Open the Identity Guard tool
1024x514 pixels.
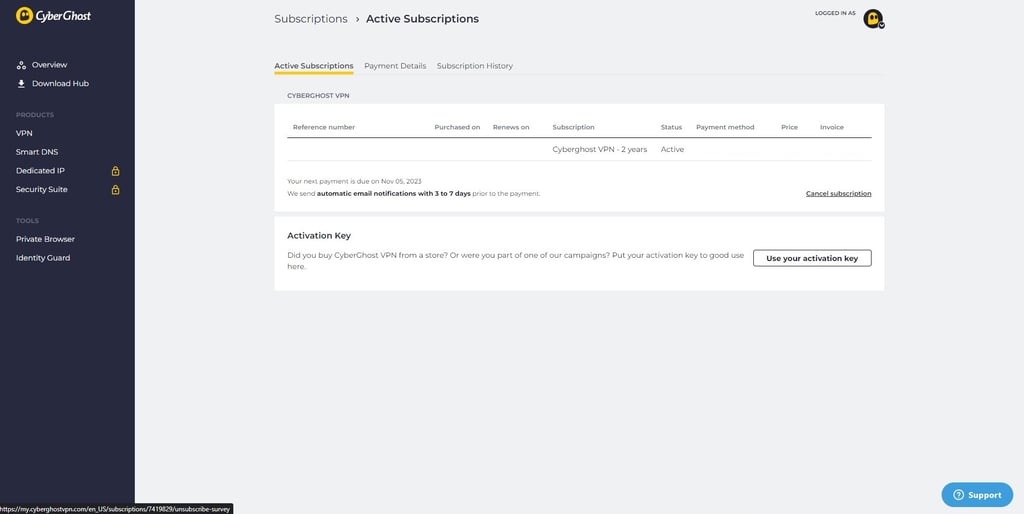click(43, 258)
